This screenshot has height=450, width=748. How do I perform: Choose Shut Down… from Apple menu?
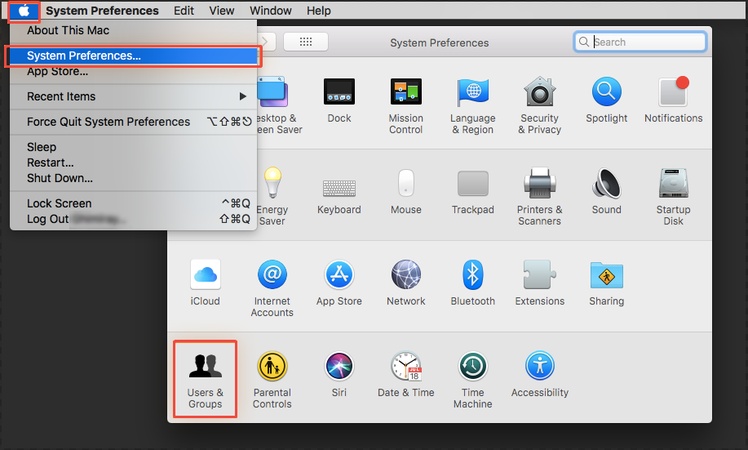pyautogui.click(x=134, y=178)
